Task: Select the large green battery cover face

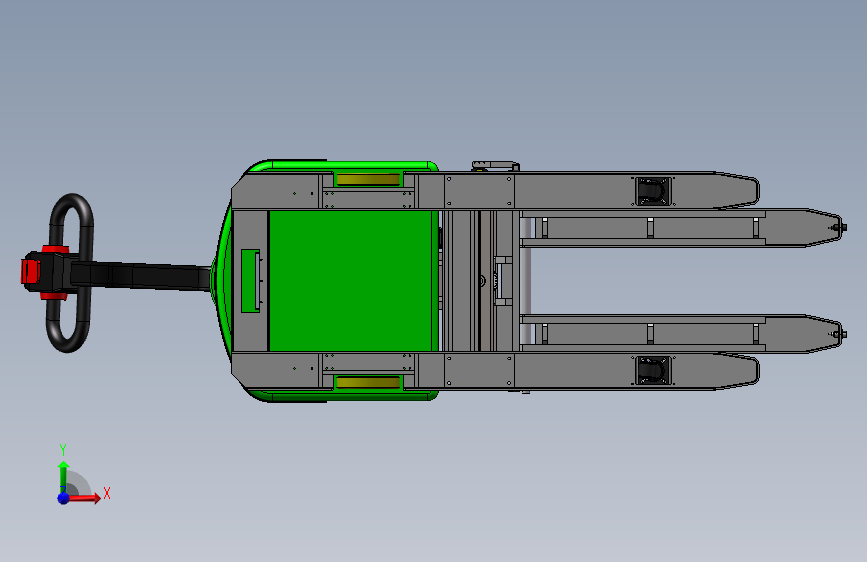Action: click(x=351, y=280)
